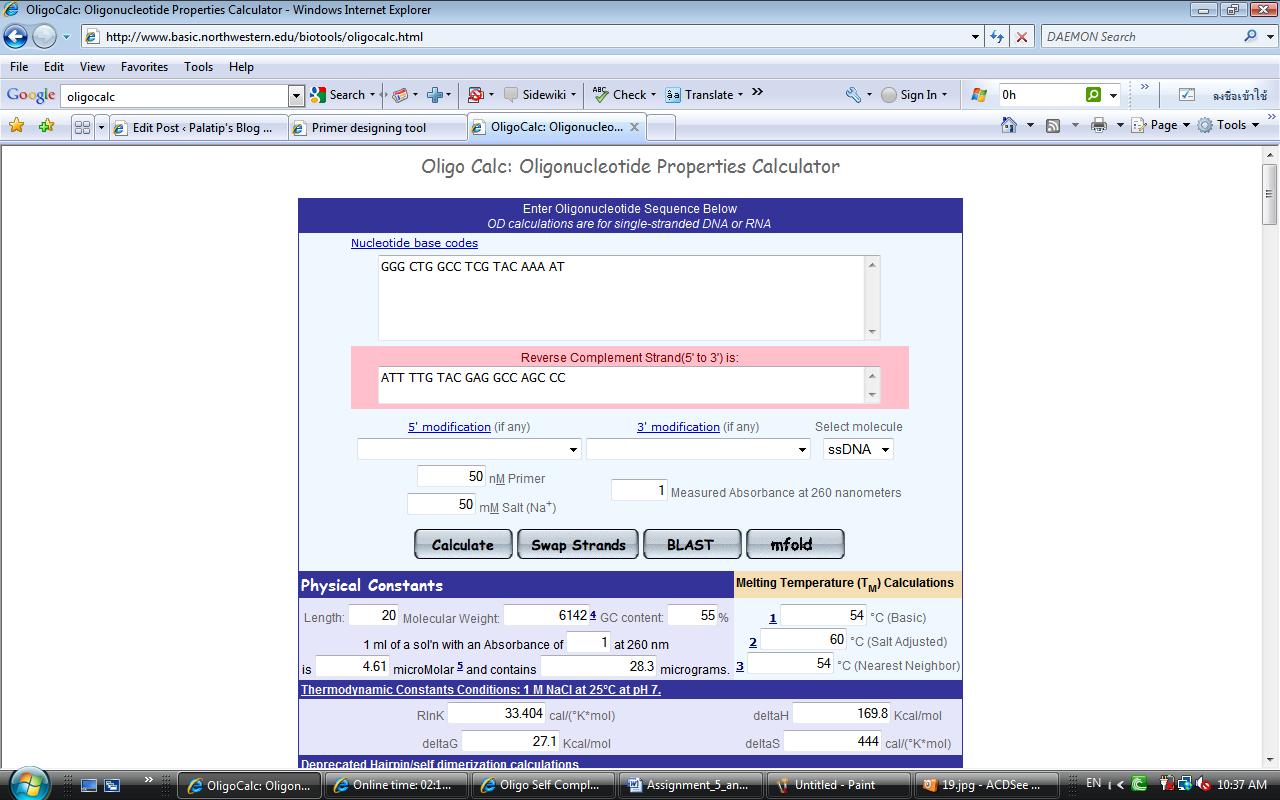This screenshot has height=800, width=1280.
Task: Refresh the page with the refresh icon
Action: pos(997,37)
